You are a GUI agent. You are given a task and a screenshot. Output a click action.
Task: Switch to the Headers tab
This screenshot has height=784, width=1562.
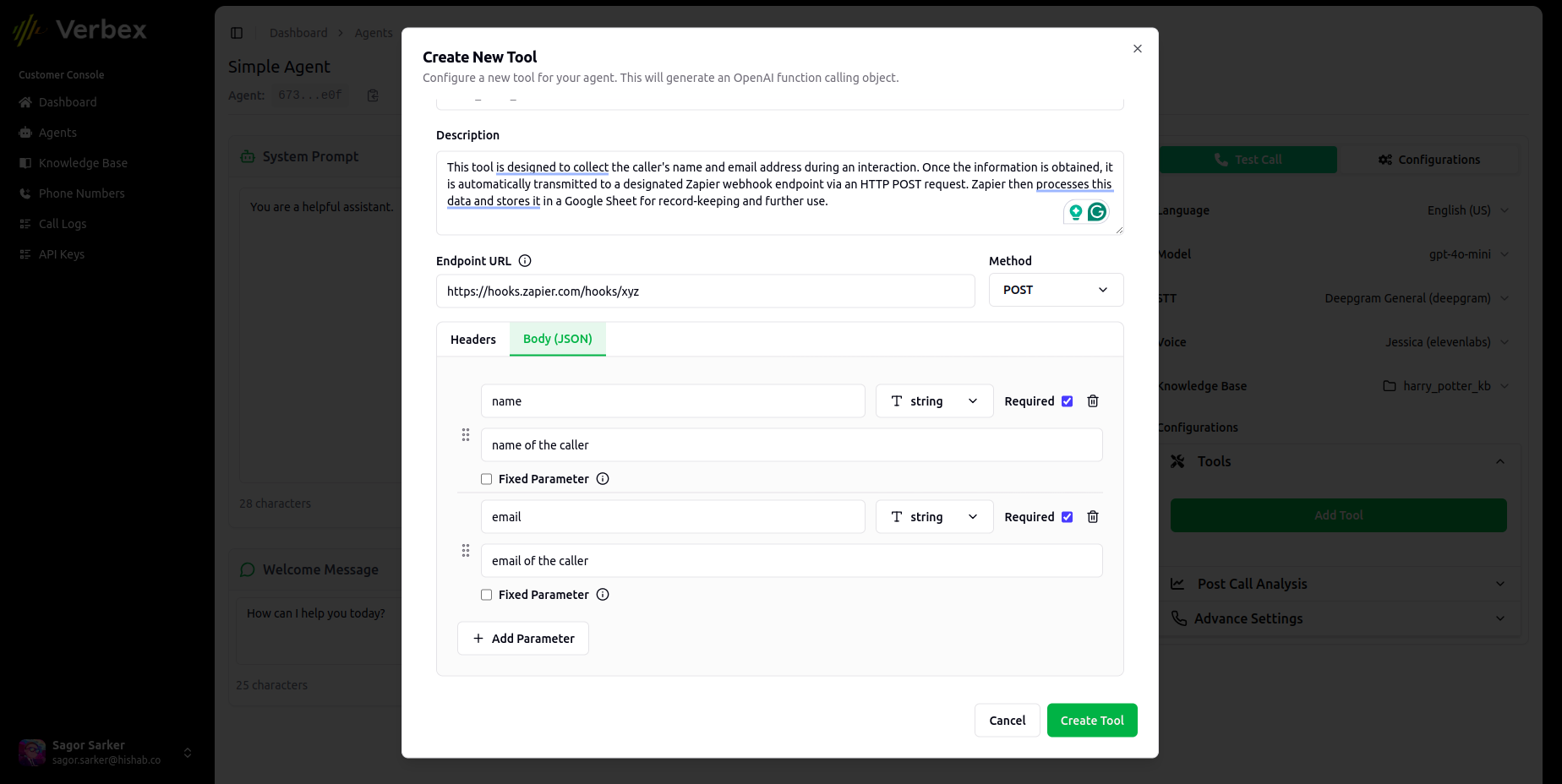(473, 340)
